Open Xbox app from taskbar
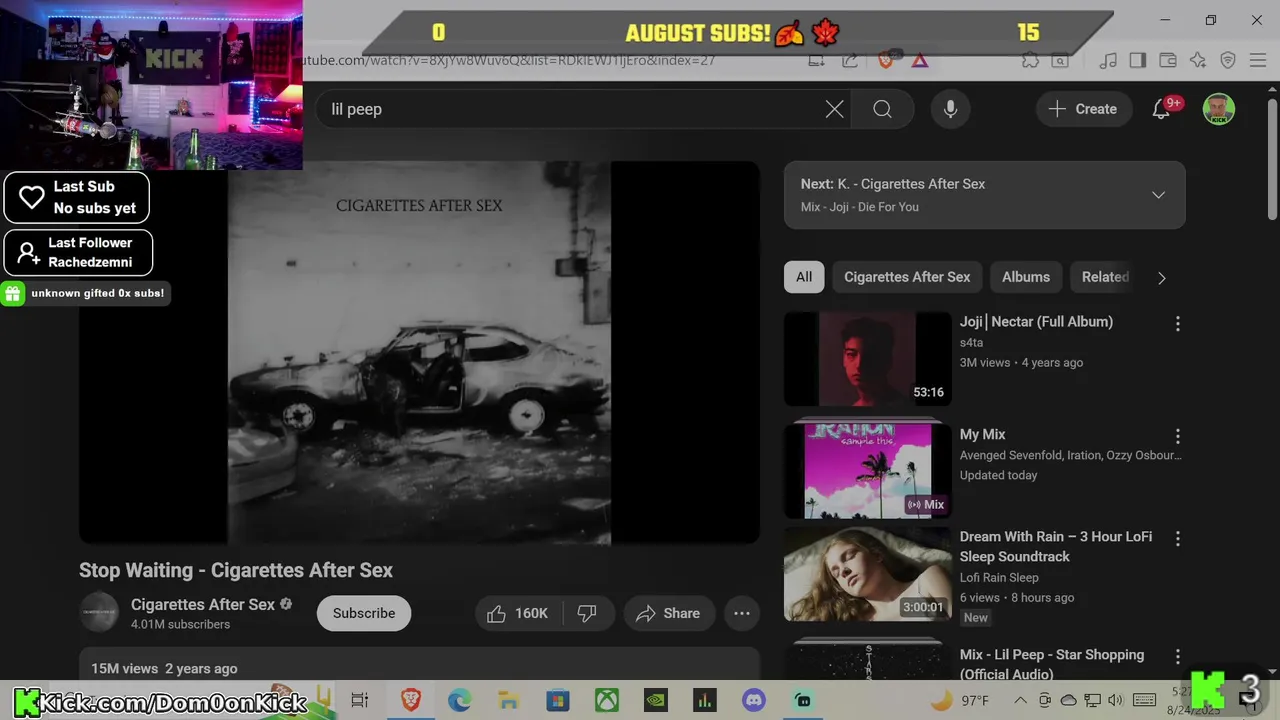Viewport: 1280px width, 720px height. [x=607, y=700]
